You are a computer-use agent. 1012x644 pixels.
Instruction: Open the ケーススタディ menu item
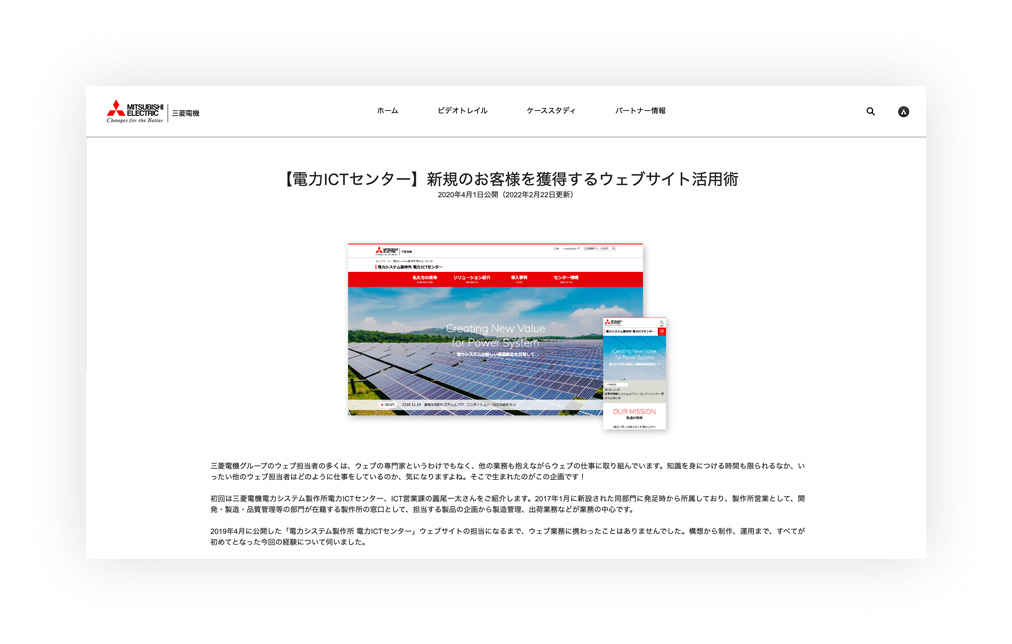pyautogui.click(x=551, y=111)
